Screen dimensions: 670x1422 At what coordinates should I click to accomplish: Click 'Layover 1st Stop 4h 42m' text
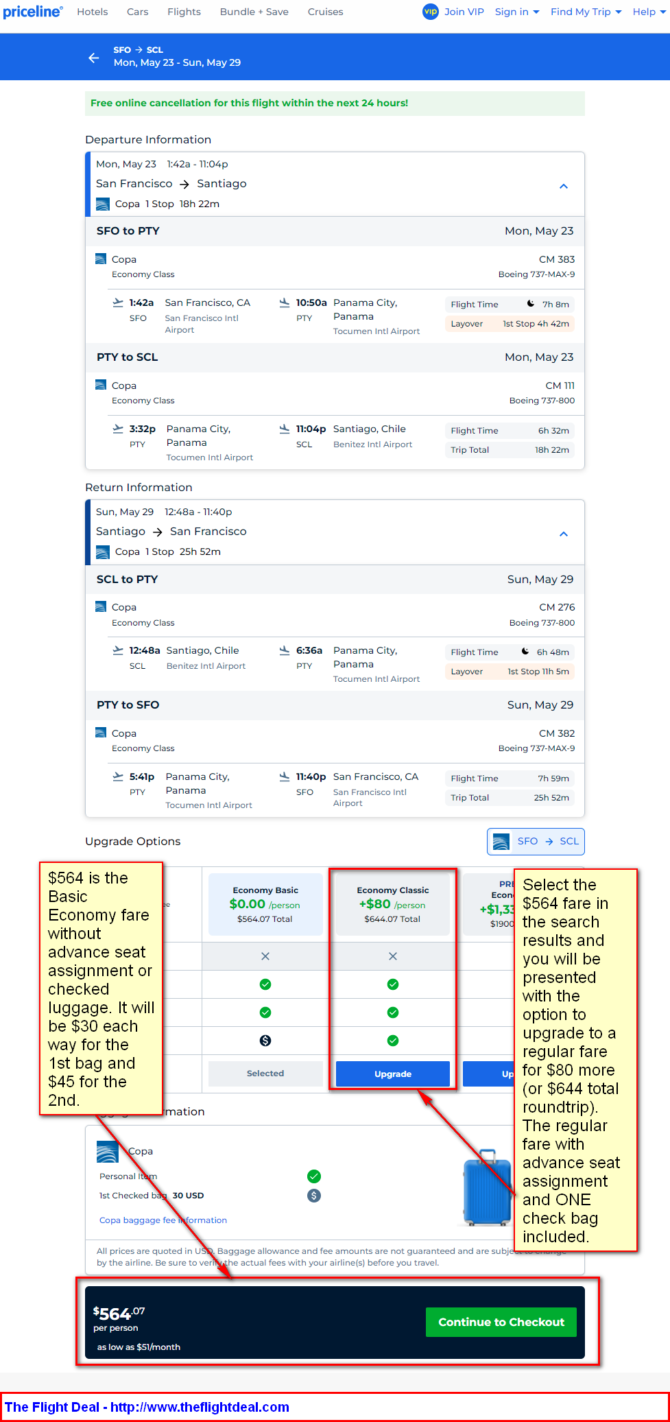pyautogui.click(x=510, y=324)
